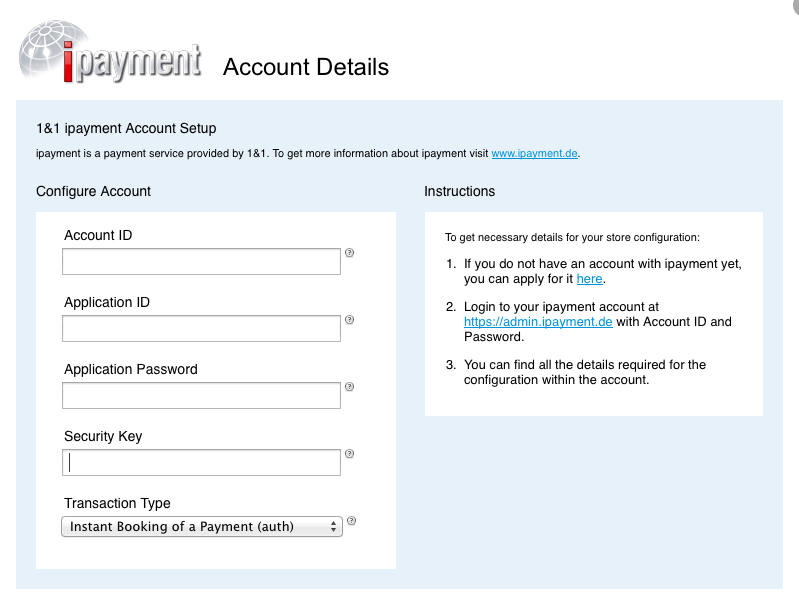Click the Account ID label
The height and width of the screenshot is (606, 799).
pyautogui.click(x=98, y=235)
